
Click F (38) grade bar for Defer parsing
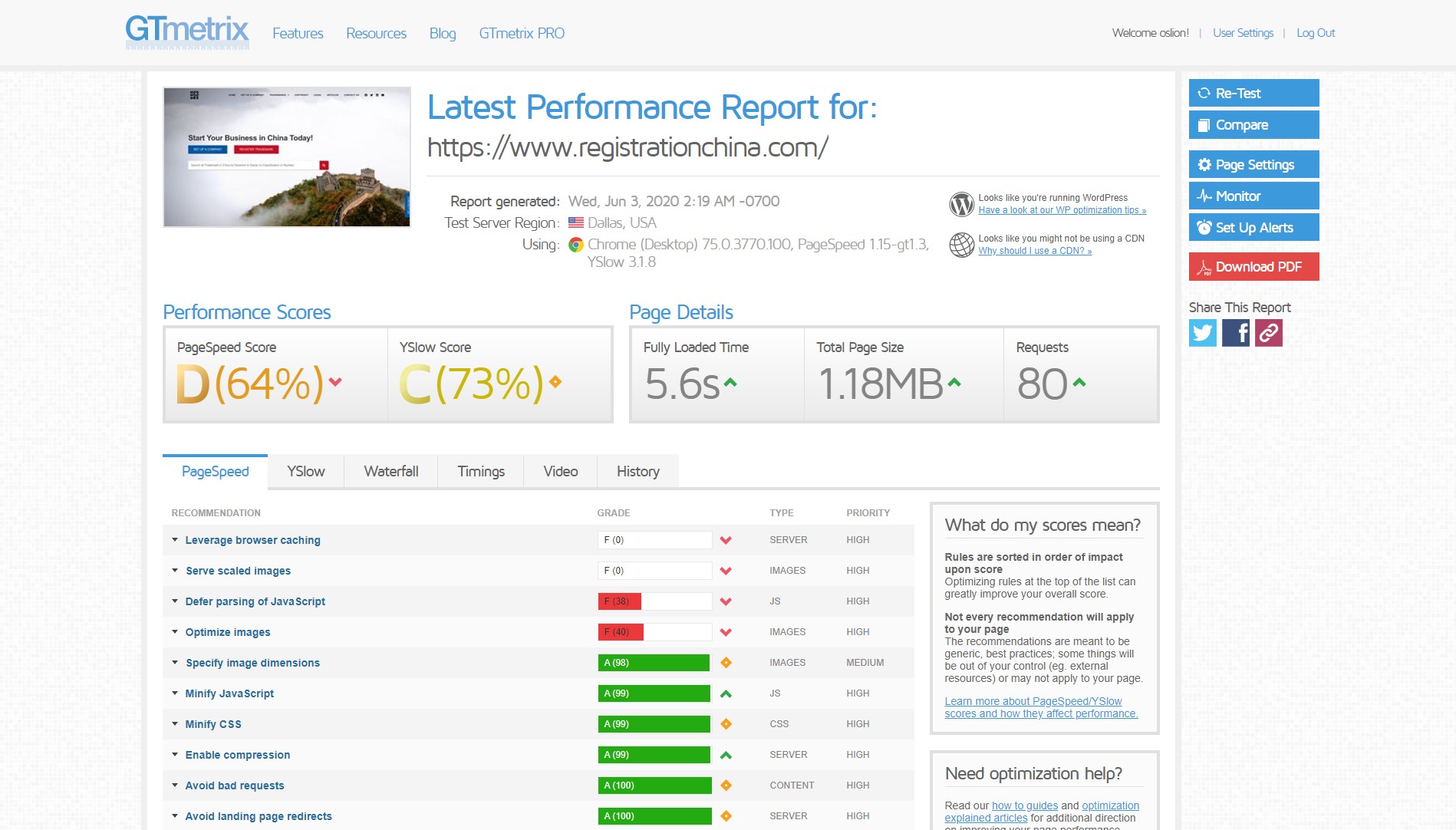pos(655,601)
